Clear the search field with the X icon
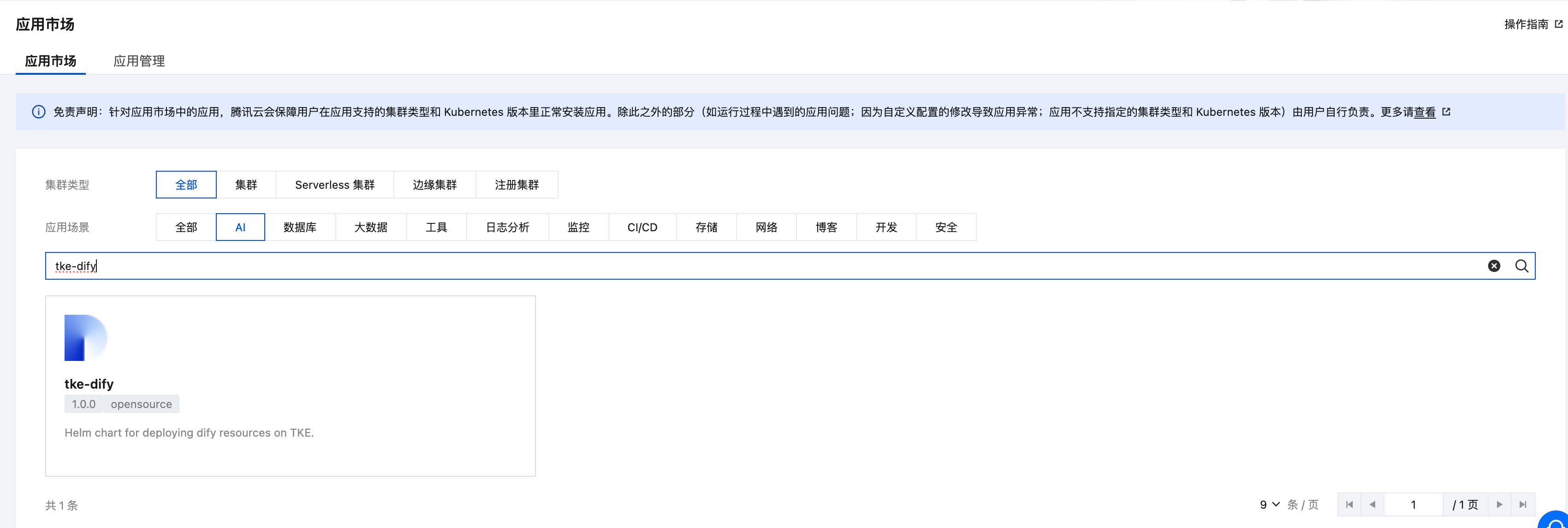Screen dimensions: 1568x528 point(1494,266)
